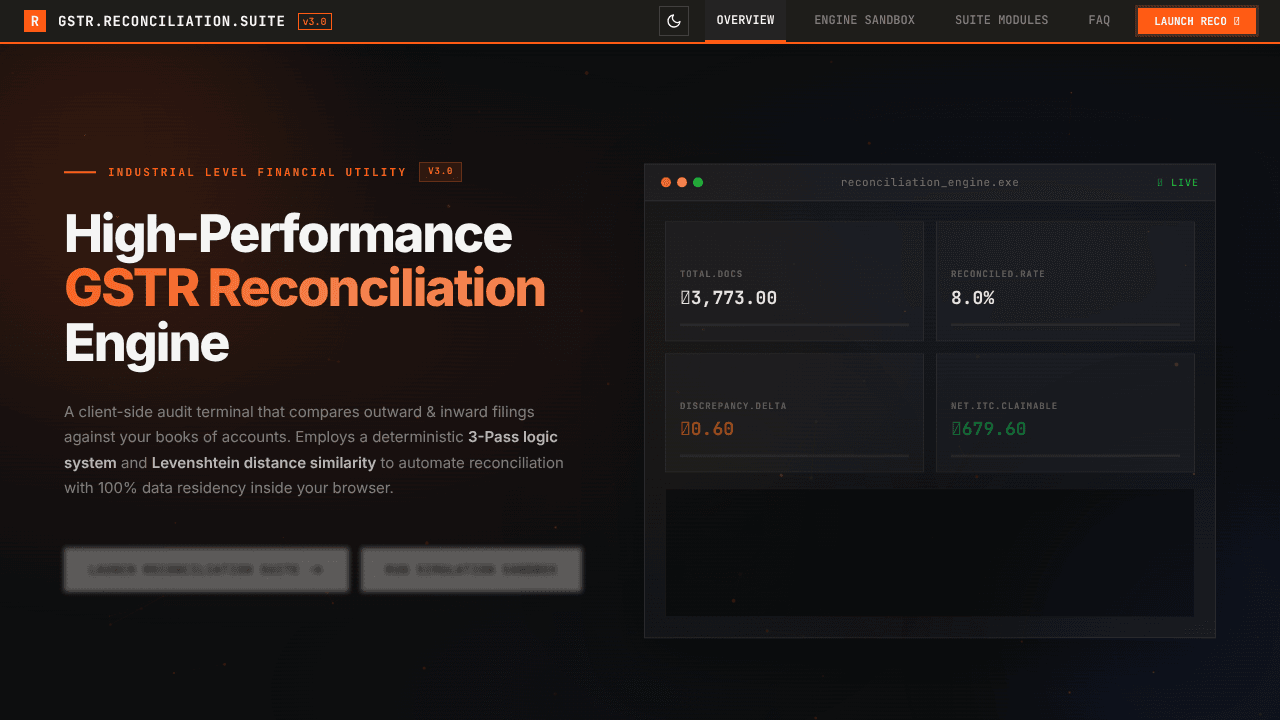Click the dark log panel in engine window
This screenshot has width=1280, height=720.
[x=930, y=552]
